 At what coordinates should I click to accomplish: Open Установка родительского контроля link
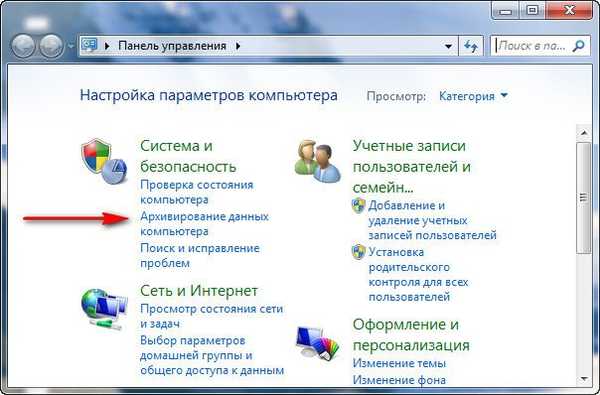pyautogui.click(x=418, y=274)
